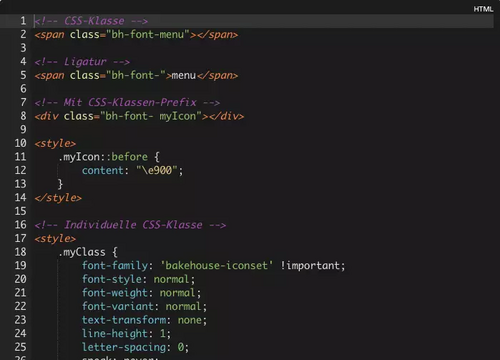Viewport: 500px width, 360px height.
Task: Click the letter-spacing property
Action: 124,347
